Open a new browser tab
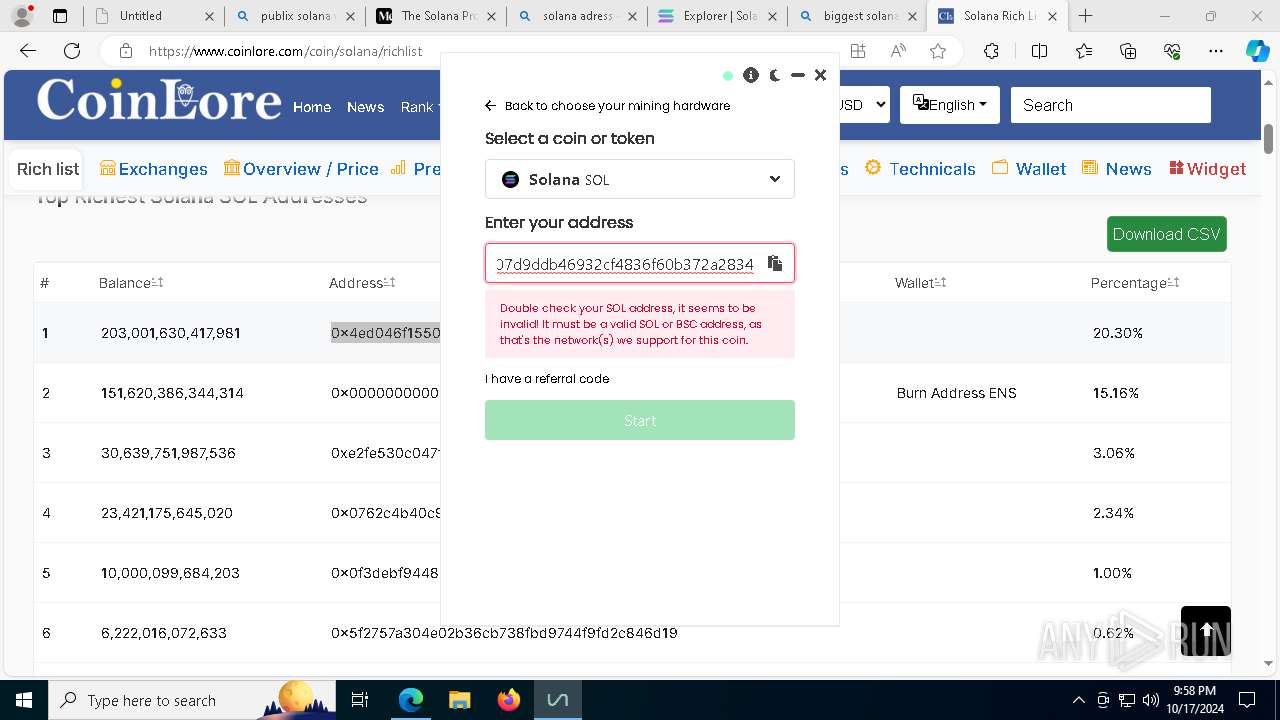 [x=1085, y=16]
